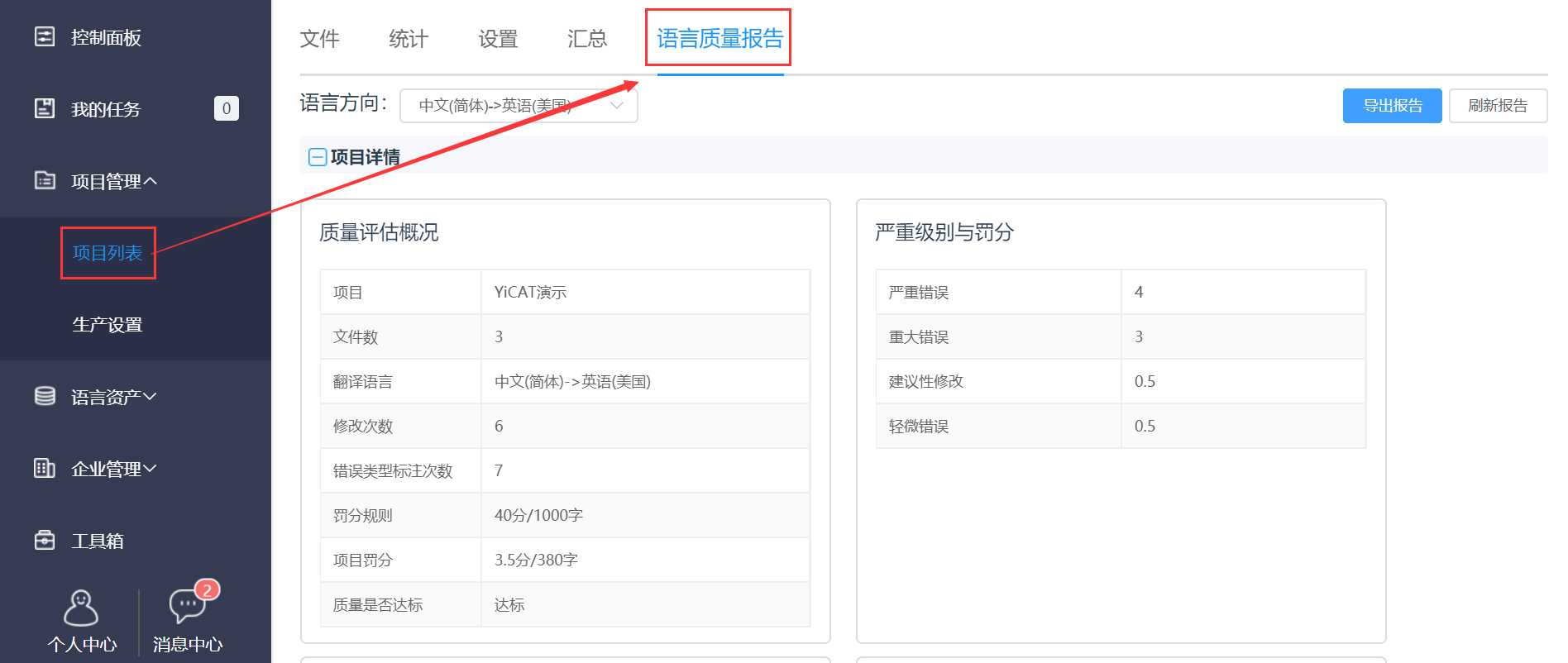Click the Language Assets database icon
Image resolution: width=1568 pixels, height=663 pixels.
click(45, 397)
